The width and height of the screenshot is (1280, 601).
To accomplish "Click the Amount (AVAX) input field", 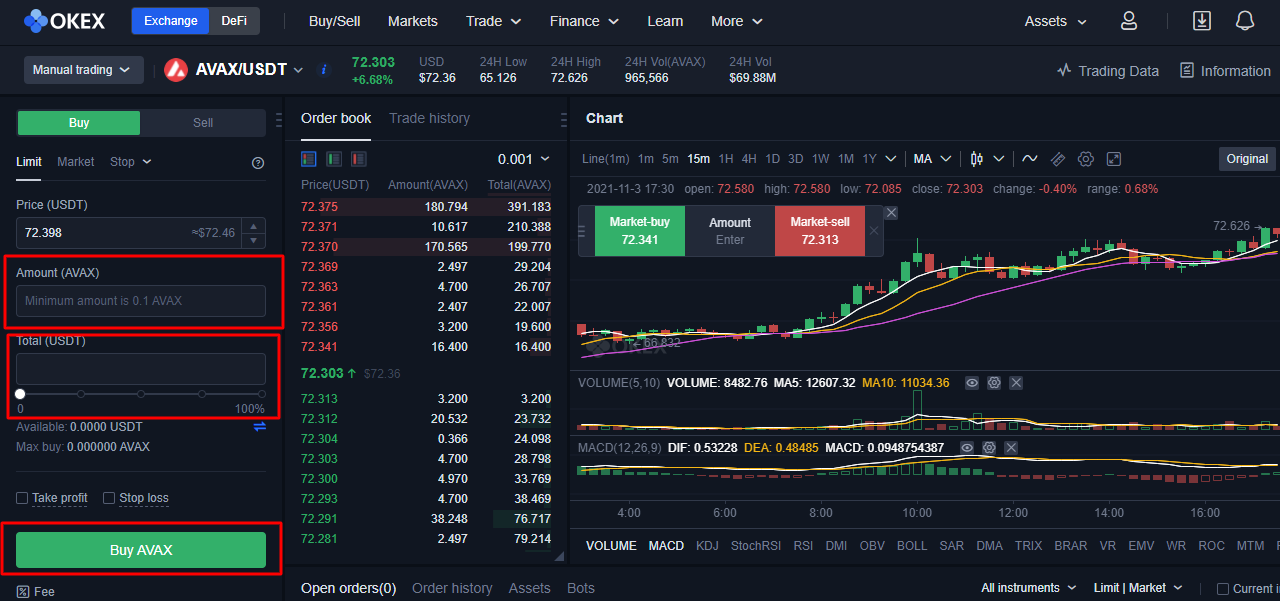I will 141,301.
